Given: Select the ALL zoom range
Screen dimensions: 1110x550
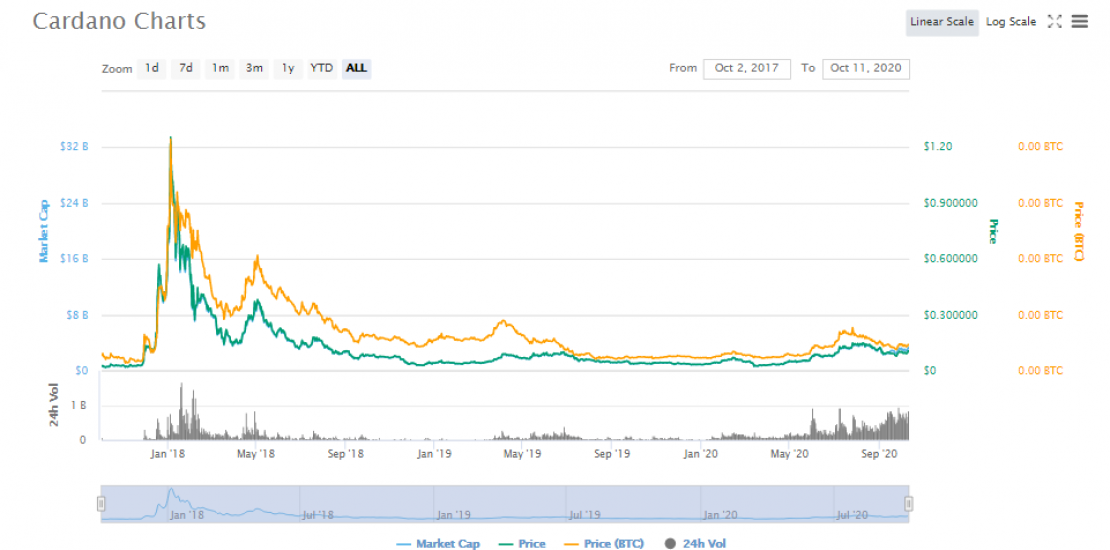Looking at the screenshot, I should tap(356, 68).
